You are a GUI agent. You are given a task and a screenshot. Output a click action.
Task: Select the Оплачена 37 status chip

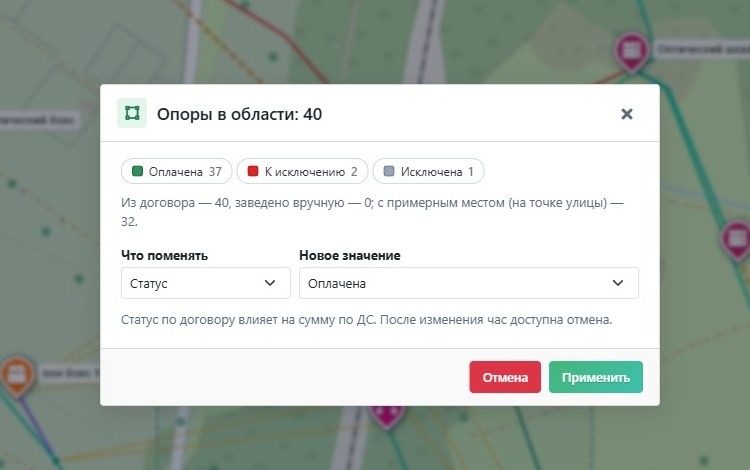click(176, 171)
